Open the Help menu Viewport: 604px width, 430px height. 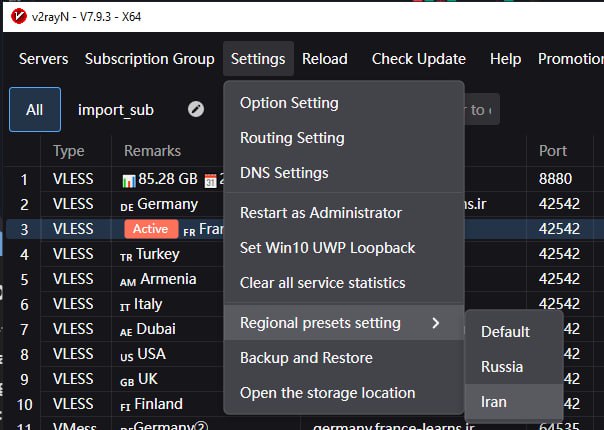[505, 59]
